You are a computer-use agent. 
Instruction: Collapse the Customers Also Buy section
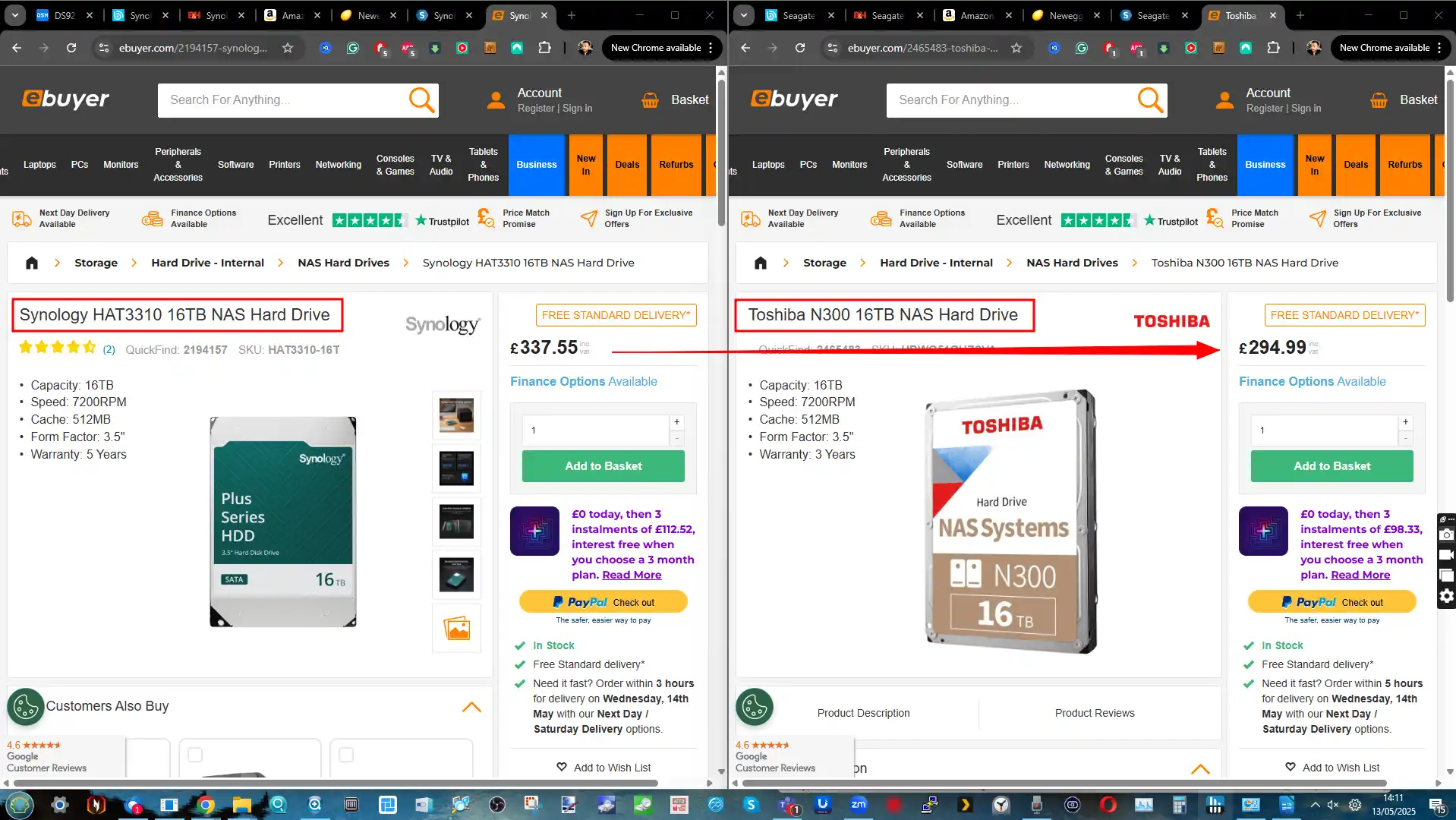tap(471, 707)
